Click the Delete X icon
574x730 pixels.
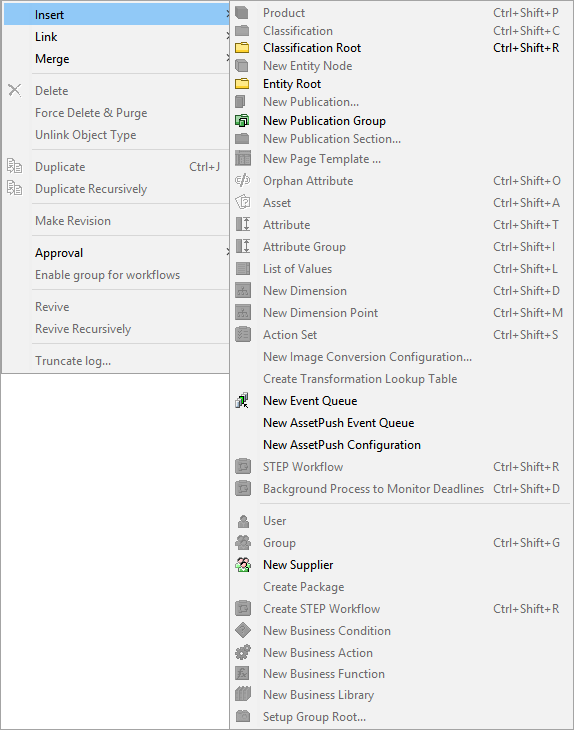tap(14, 90)
